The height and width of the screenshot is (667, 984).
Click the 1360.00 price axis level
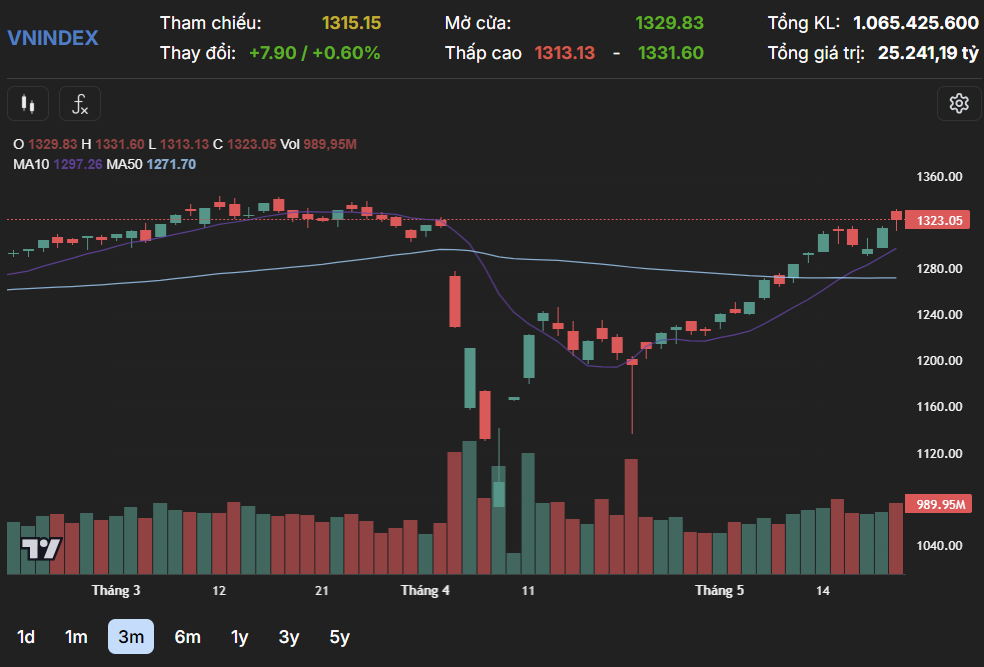[x=939, y=177]
